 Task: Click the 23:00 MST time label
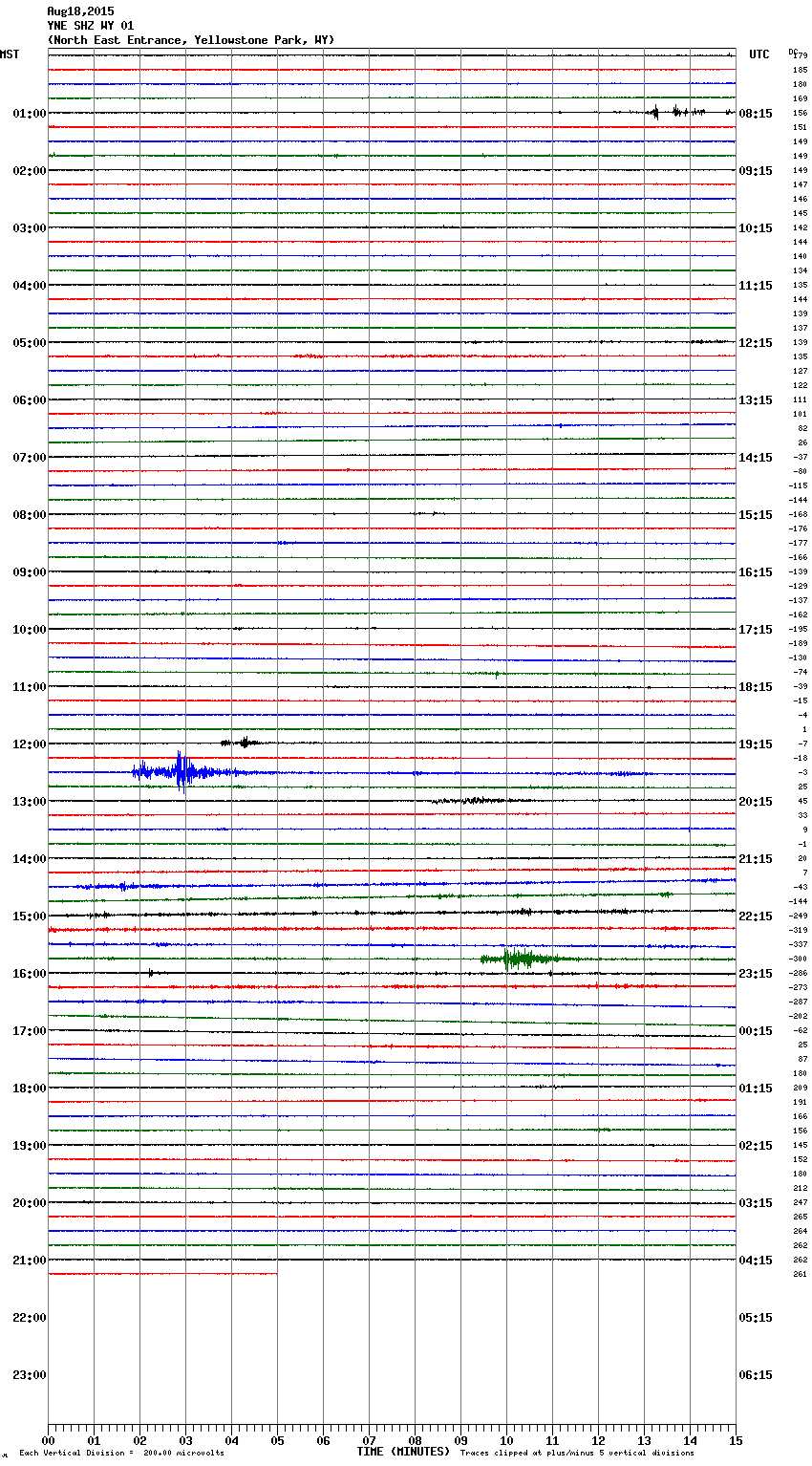click(x=30, y=1375)
